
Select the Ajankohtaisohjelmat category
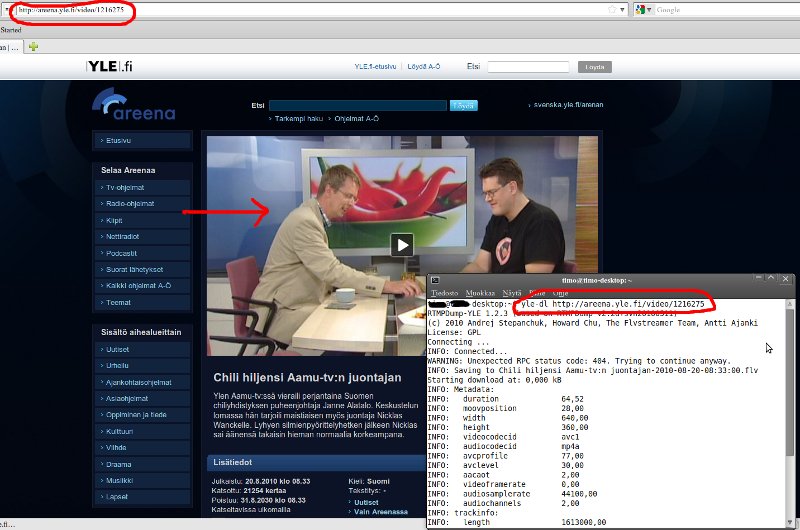click(x=142, y=382)
